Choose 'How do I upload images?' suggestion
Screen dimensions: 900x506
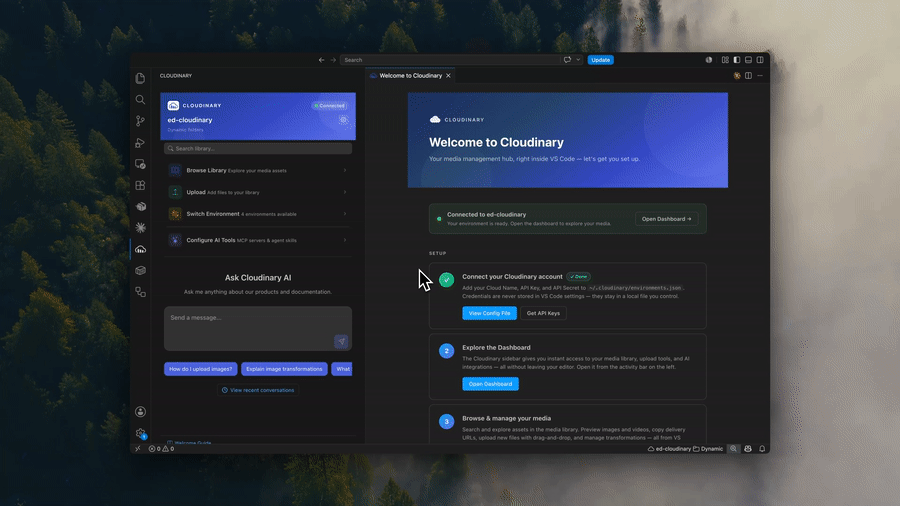[200, 369]
